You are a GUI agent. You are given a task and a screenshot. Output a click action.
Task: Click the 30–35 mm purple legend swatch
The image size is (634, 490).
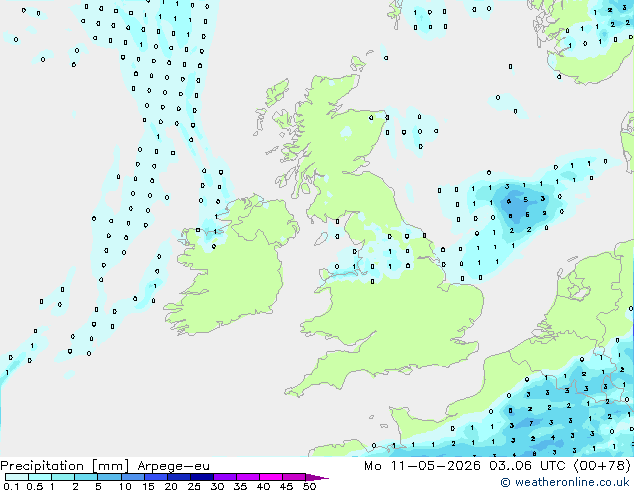[224, 477]
